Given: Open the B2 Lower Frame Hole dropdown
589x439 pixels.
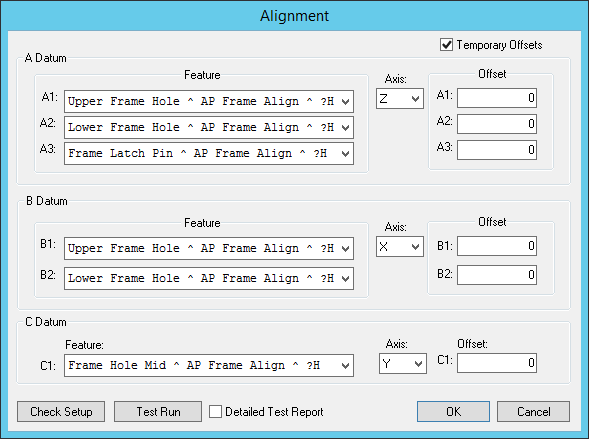Looking at the screenshot, I should (x=209, y=278).
